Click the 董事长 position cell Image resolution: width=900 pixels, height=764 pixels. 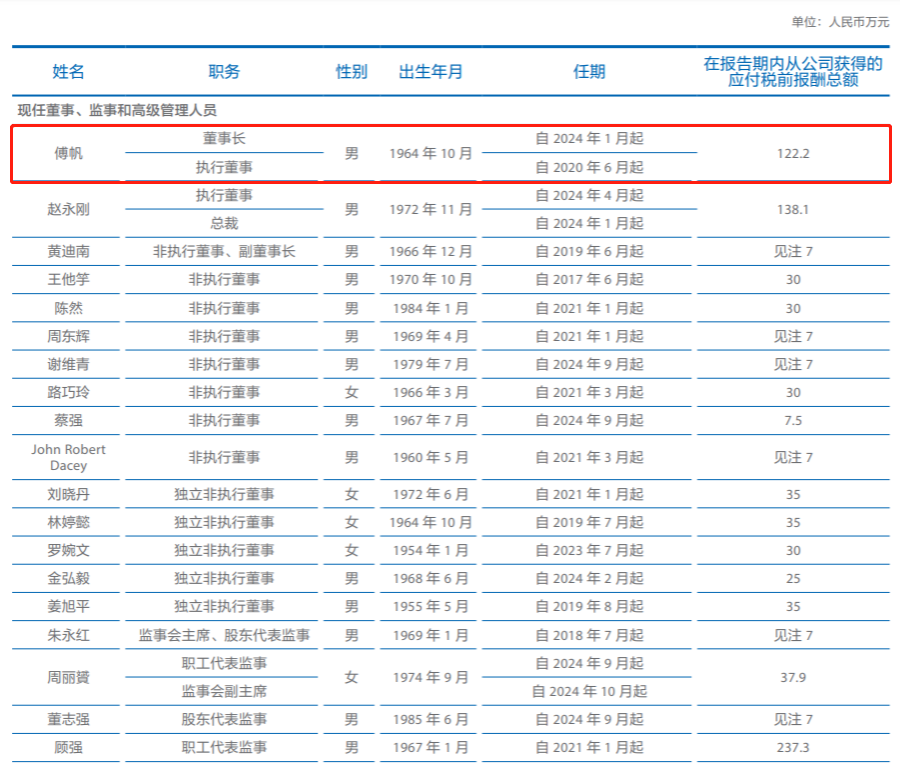[x=224, y=140]
